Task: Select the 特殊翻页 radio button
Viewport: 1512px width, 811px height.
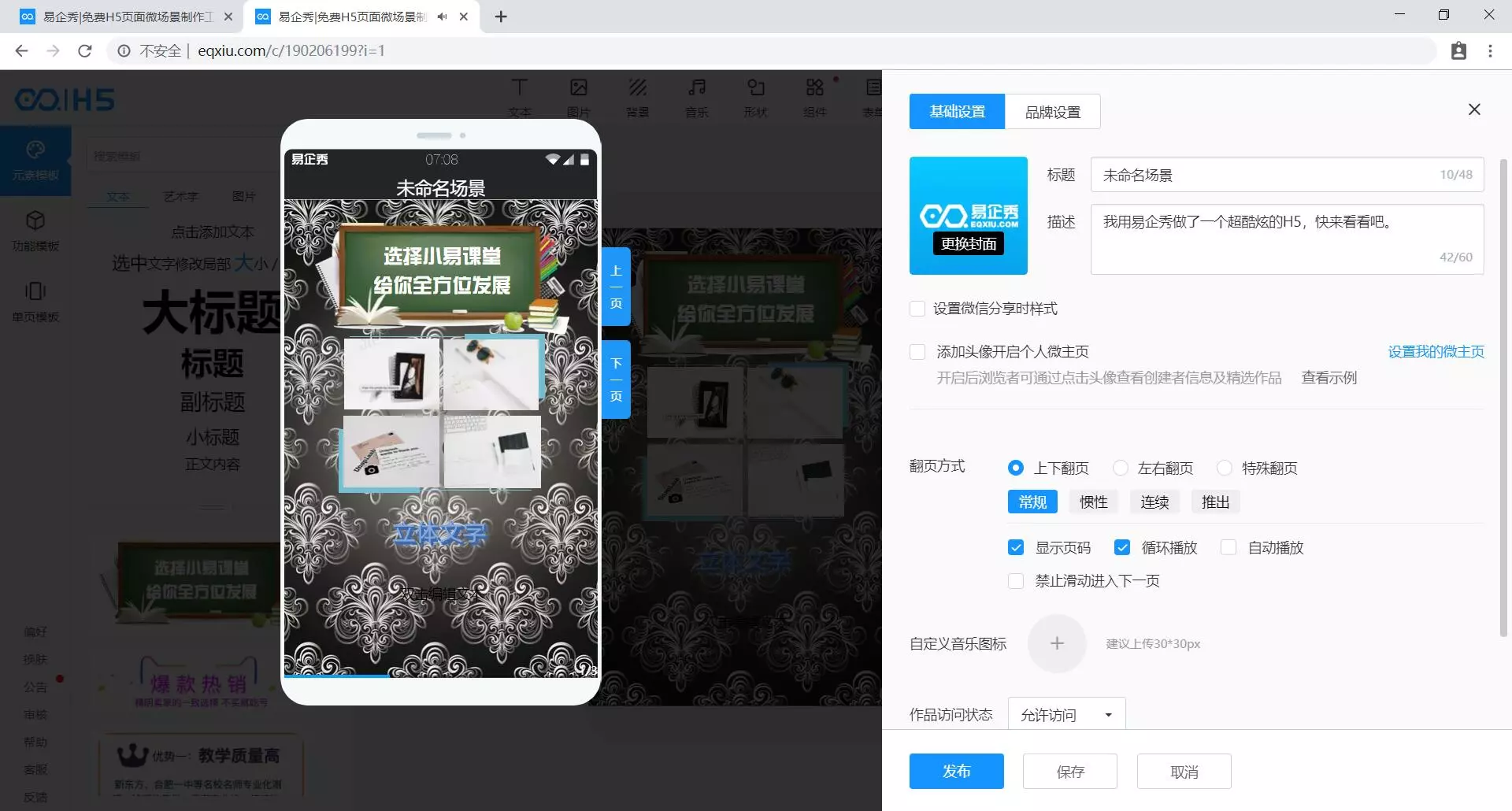Action: pos(1225,468)
